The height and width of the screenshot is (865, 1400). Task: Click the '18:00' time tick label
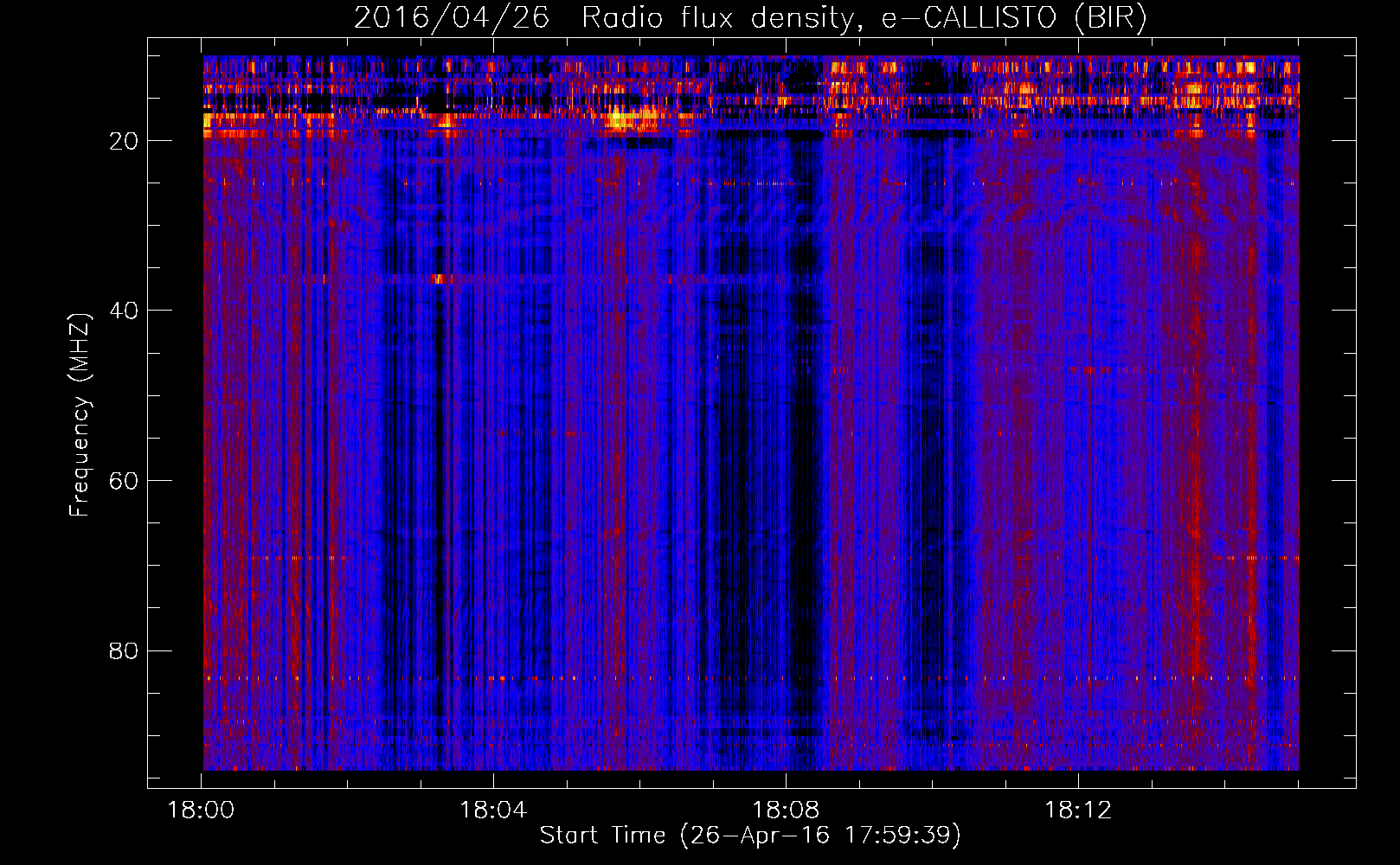point(201,811)
